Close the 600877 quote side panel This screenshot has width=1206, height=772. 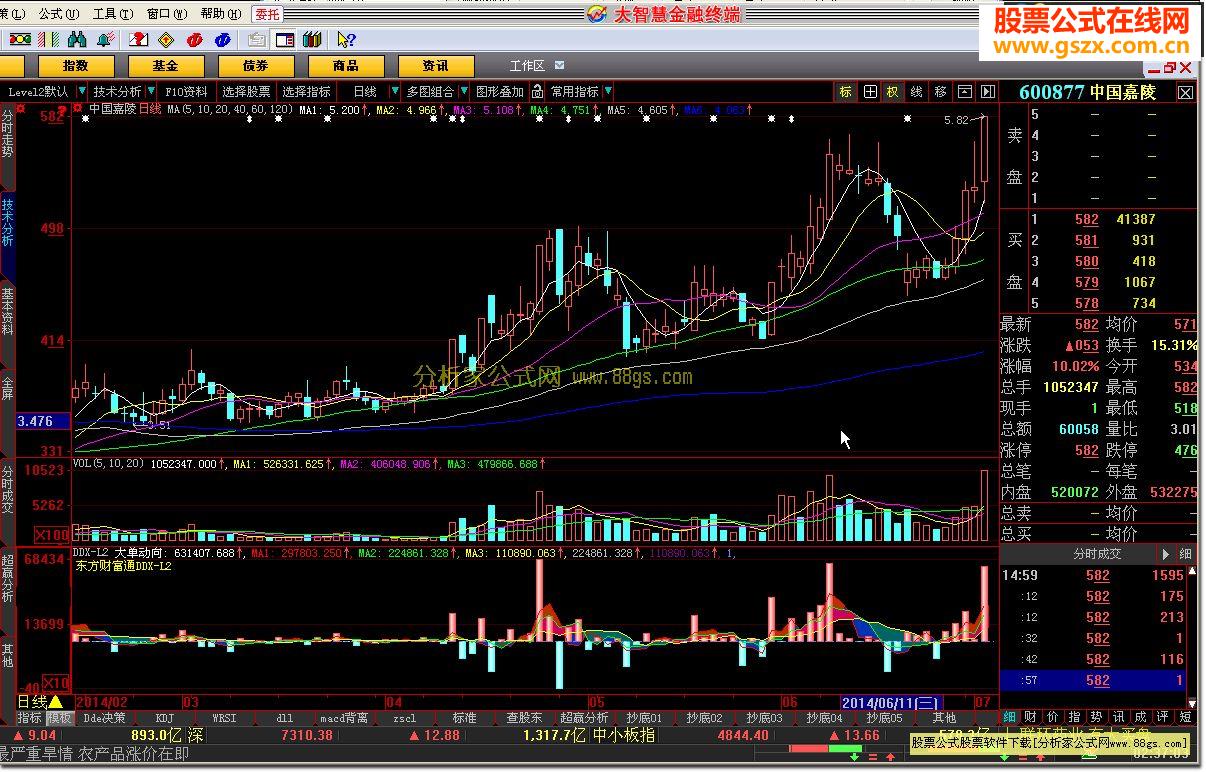(1185, 92)
